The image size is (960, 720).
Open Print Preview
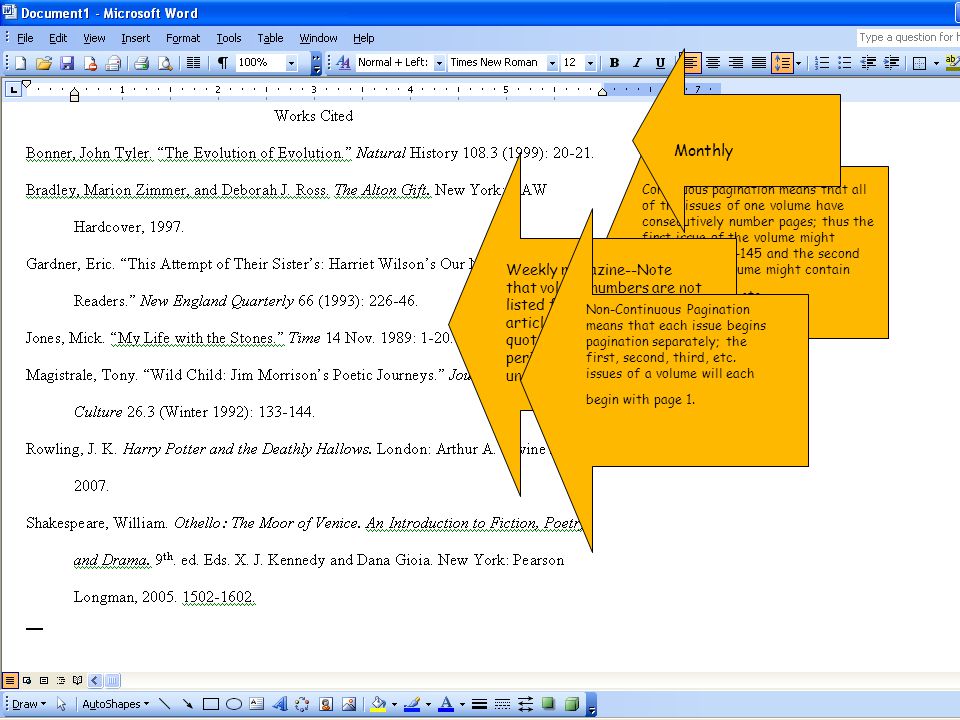(x=165, y=63)
